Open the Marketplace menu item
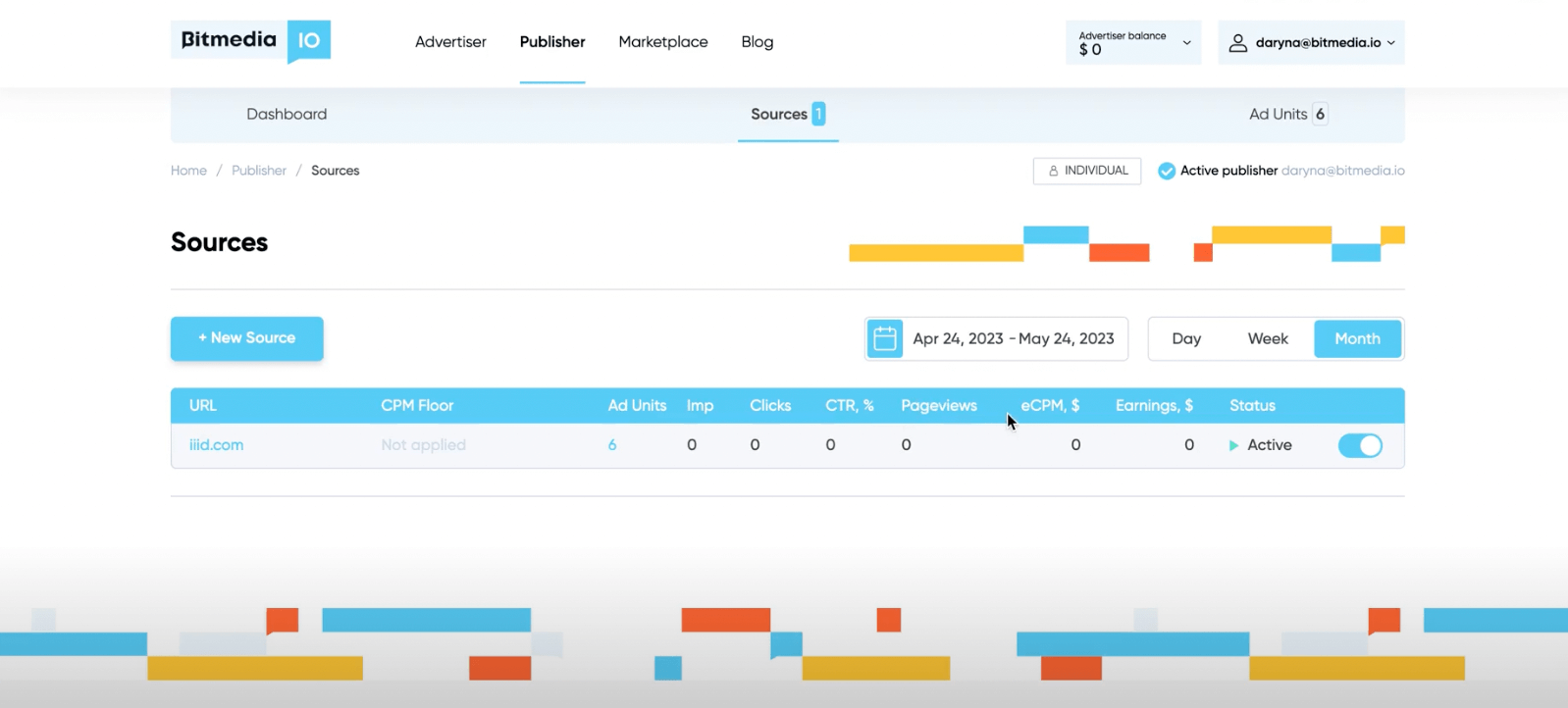This screenshot has height=708, width=1568. [x=662, y=42]
